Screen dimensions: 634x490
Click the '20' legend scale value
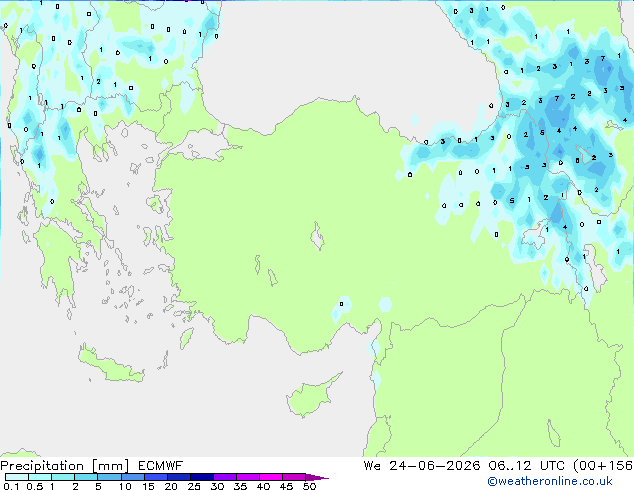click(x=171, y=486)
